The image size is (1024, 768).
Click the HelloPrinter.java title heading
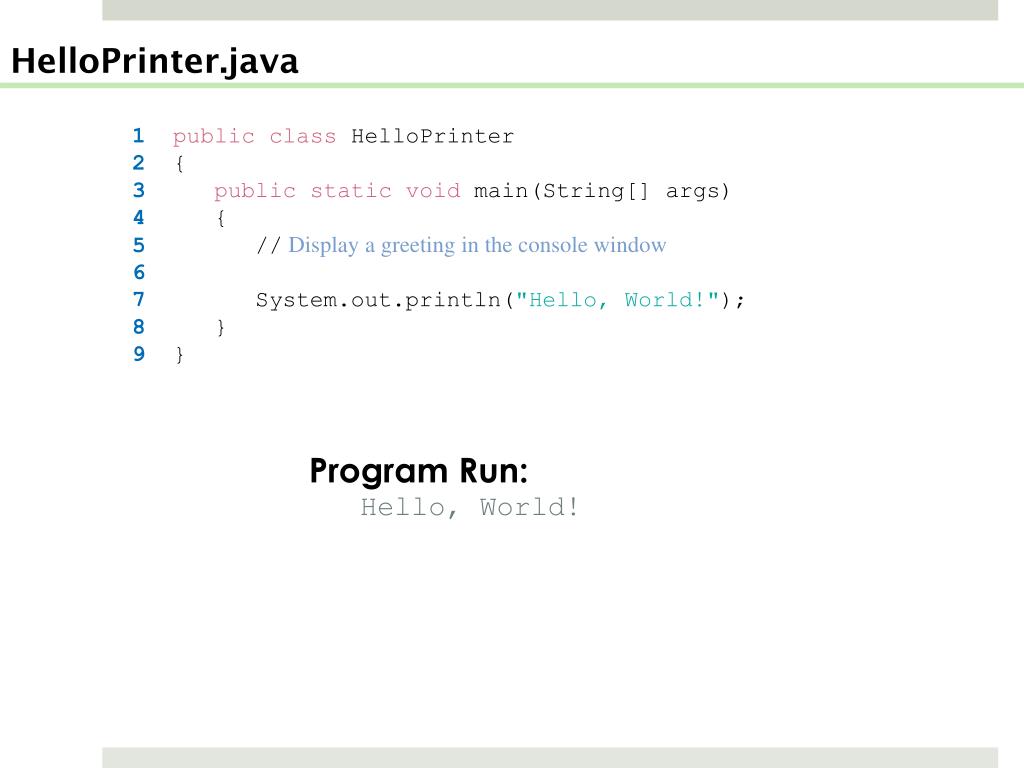tap(155, 62)
